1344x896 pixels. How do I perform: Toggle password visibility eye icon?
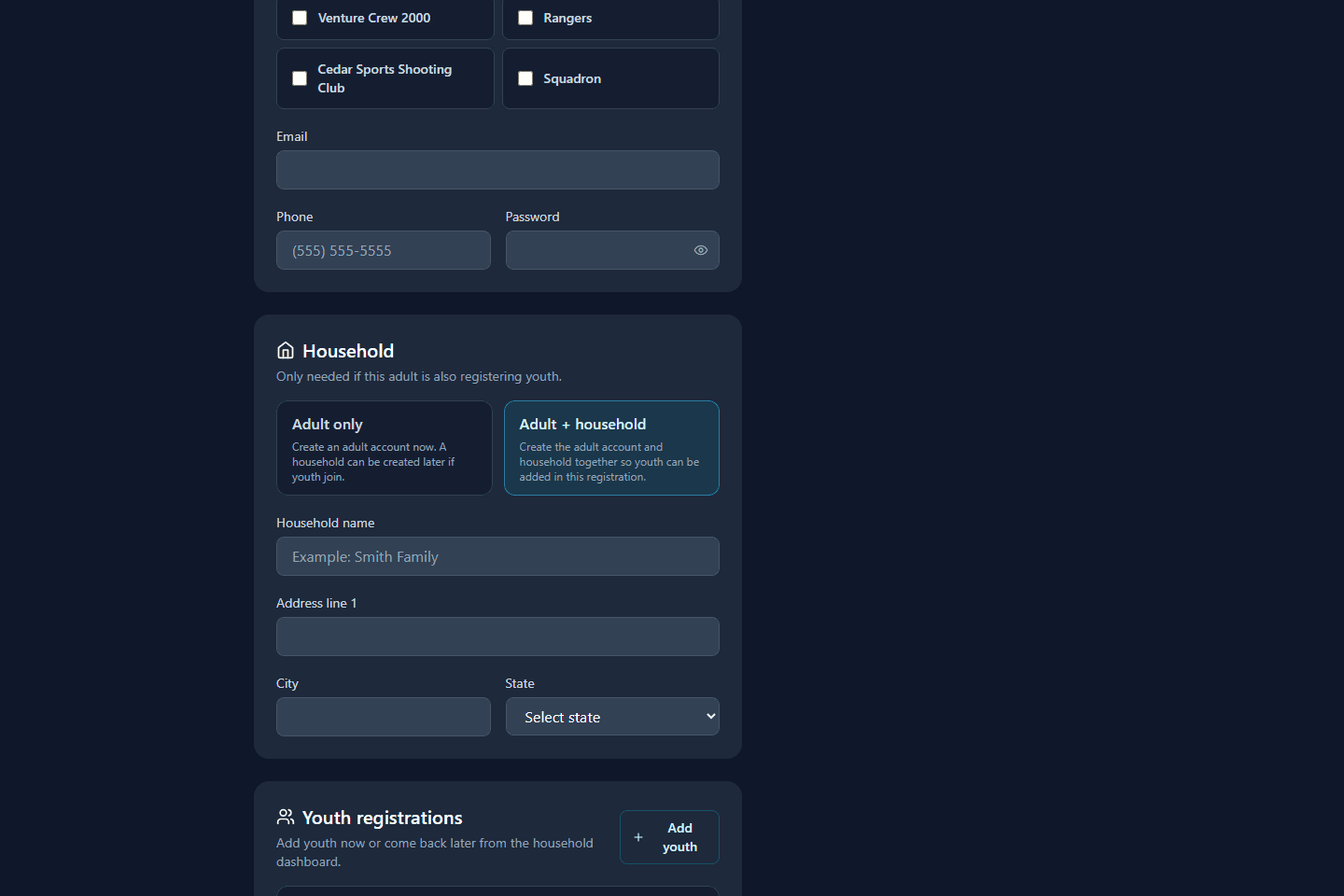701,250
